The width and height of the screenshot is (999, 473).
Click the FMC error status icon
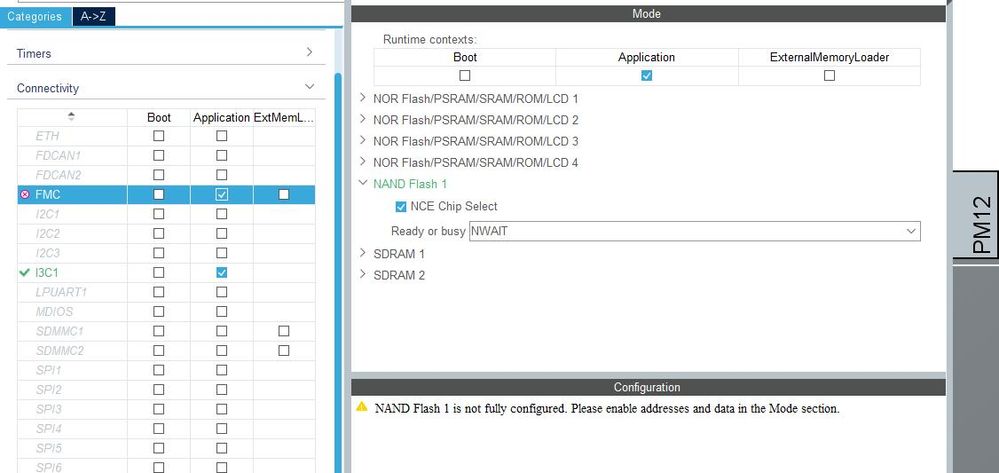pos(25,194)
